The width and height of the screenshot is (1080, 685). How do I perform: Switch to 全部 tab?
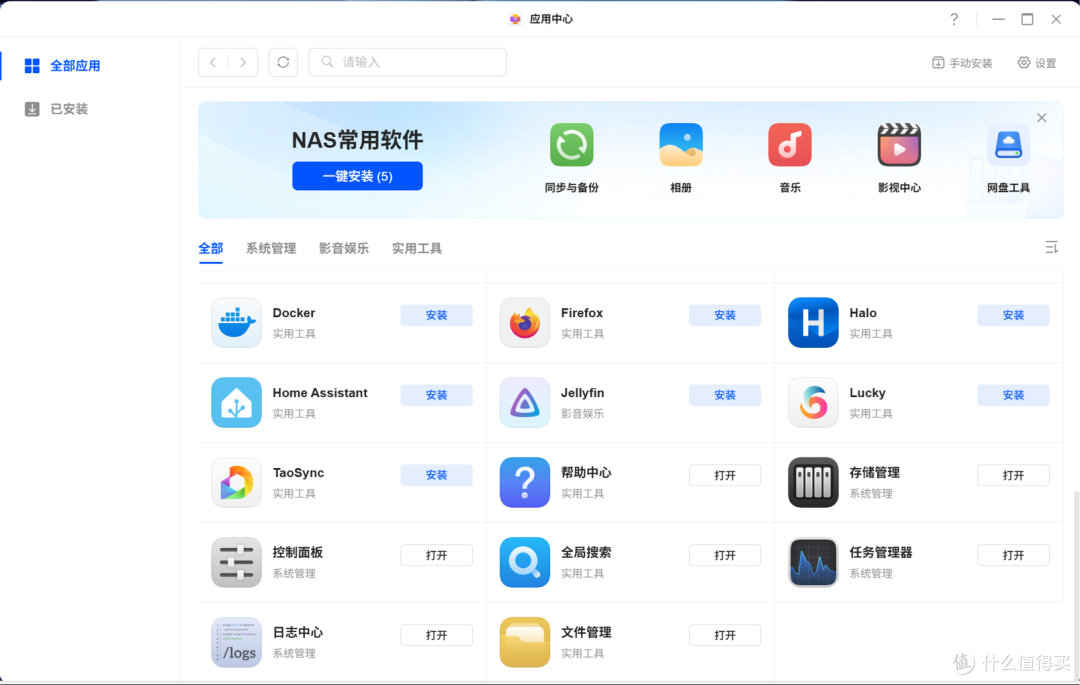[x=211, y=249]
